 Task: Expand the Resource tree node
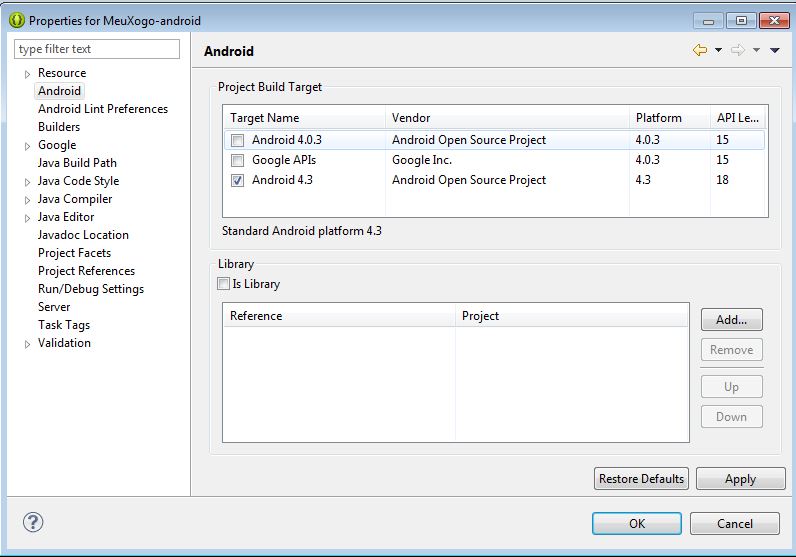click(x=27, y=74)
